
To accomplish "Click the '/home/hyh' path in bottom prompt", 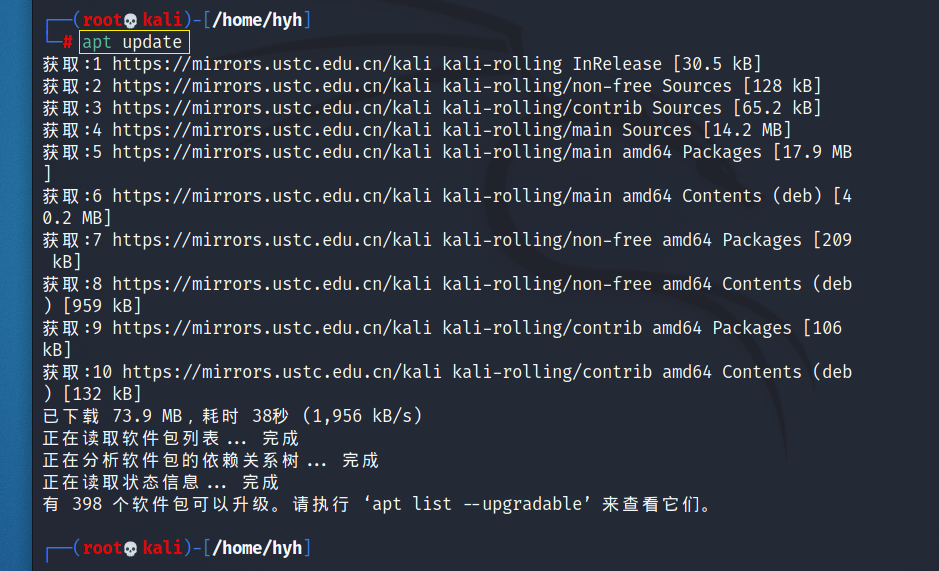I will click(x=258, y=548).
